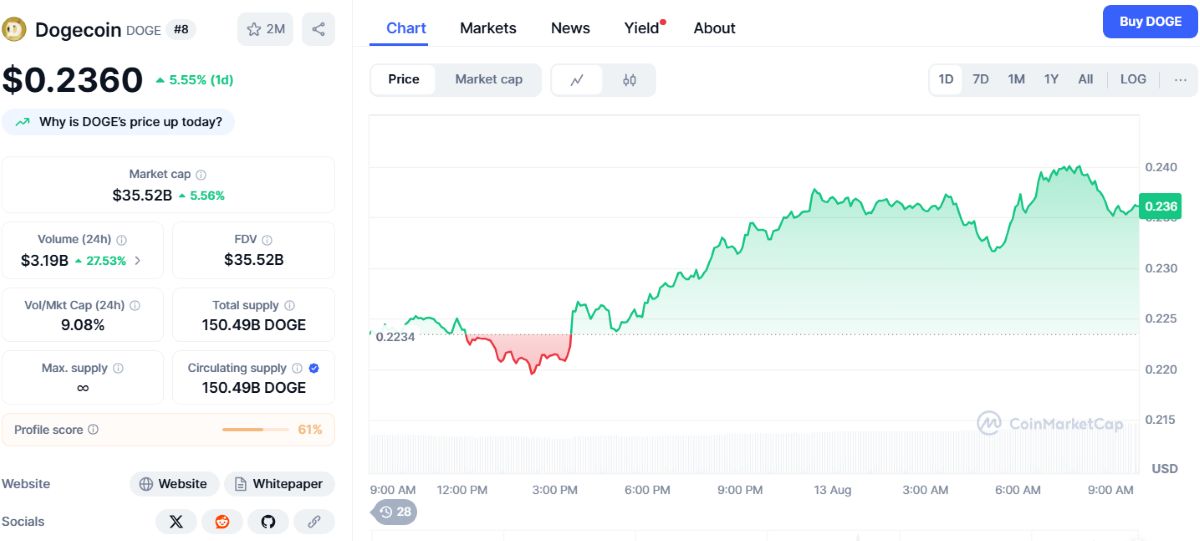Enable LOG scale on chart
Screen dimensions: 1200x541
coord(1133,79)
